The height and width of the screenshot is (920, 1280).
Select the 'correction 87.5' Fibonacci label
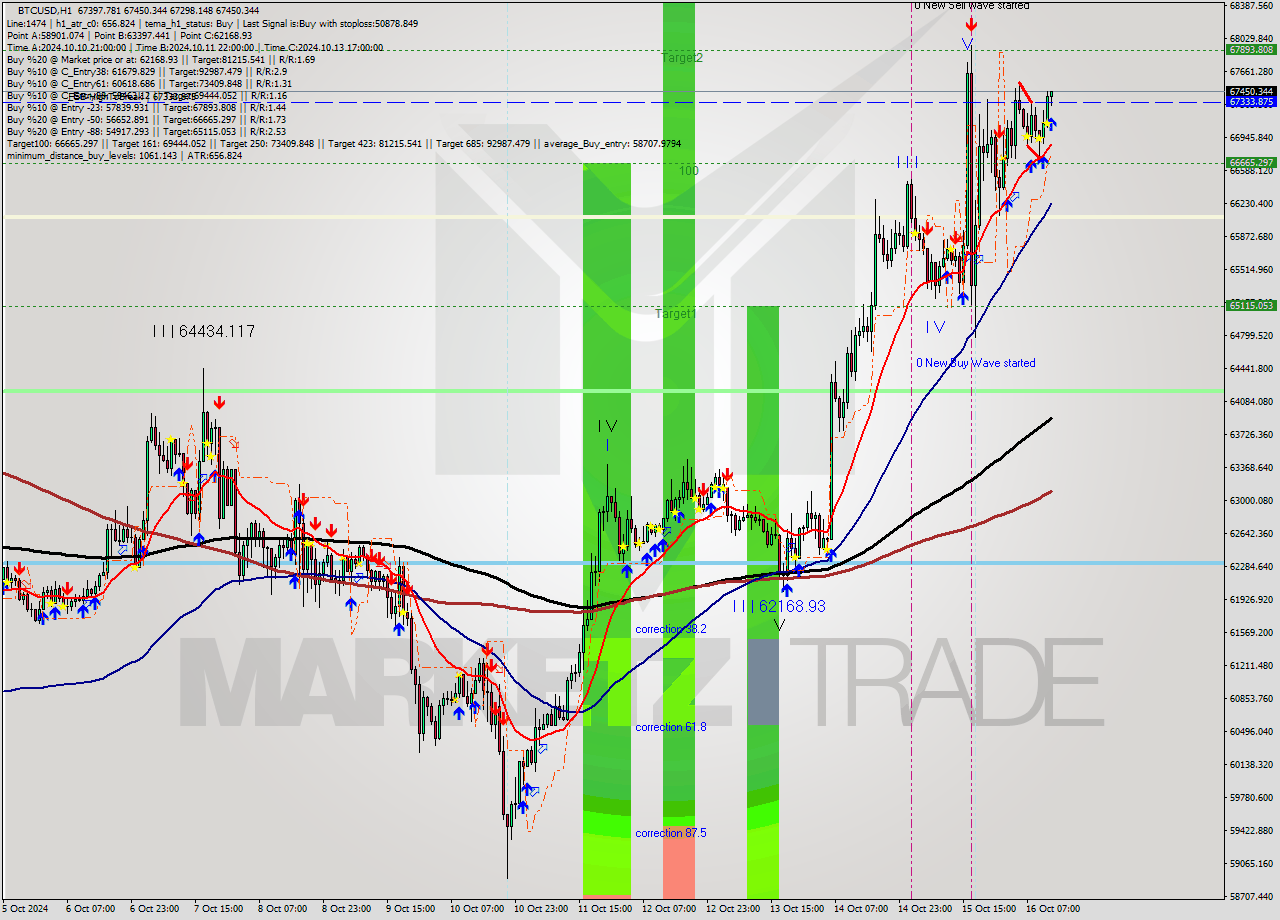pyautogui.click(x=671, y=833)
